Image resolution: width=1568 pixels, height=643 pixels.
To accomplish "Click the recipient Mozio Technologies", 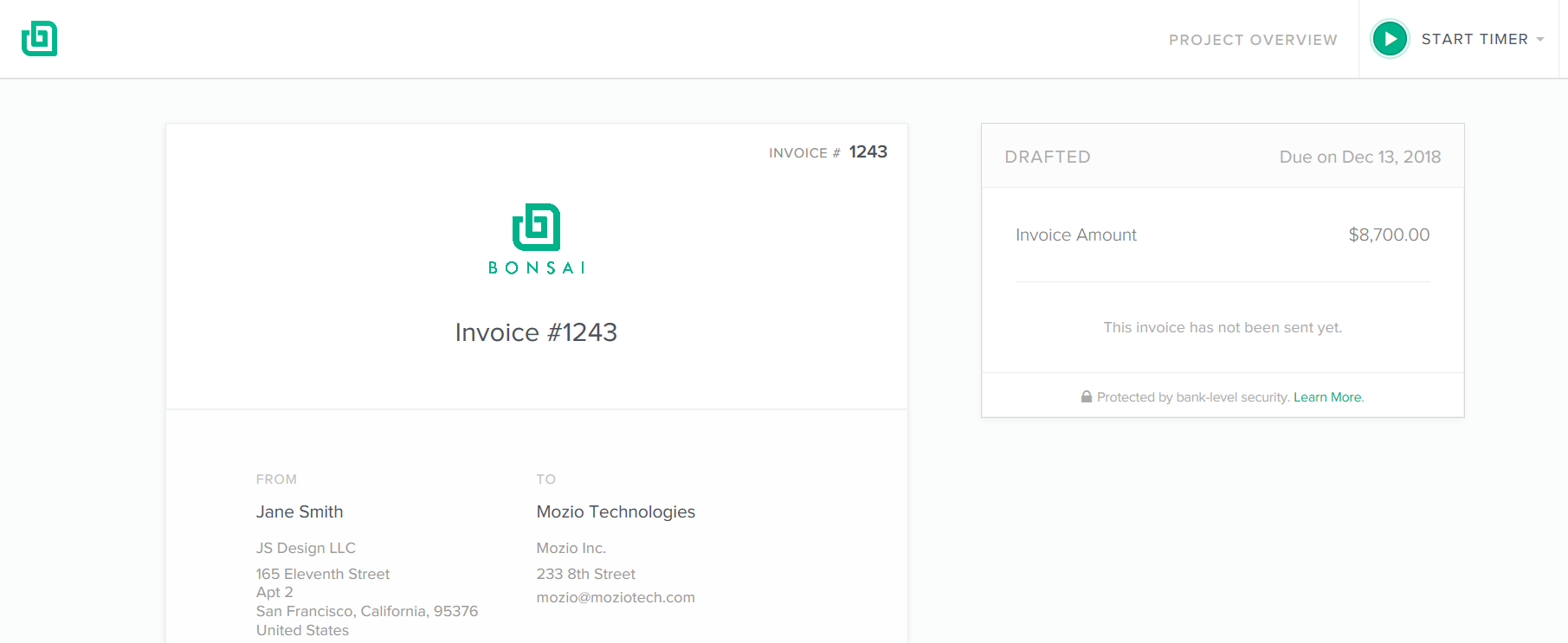I will (x=616, y=511).
